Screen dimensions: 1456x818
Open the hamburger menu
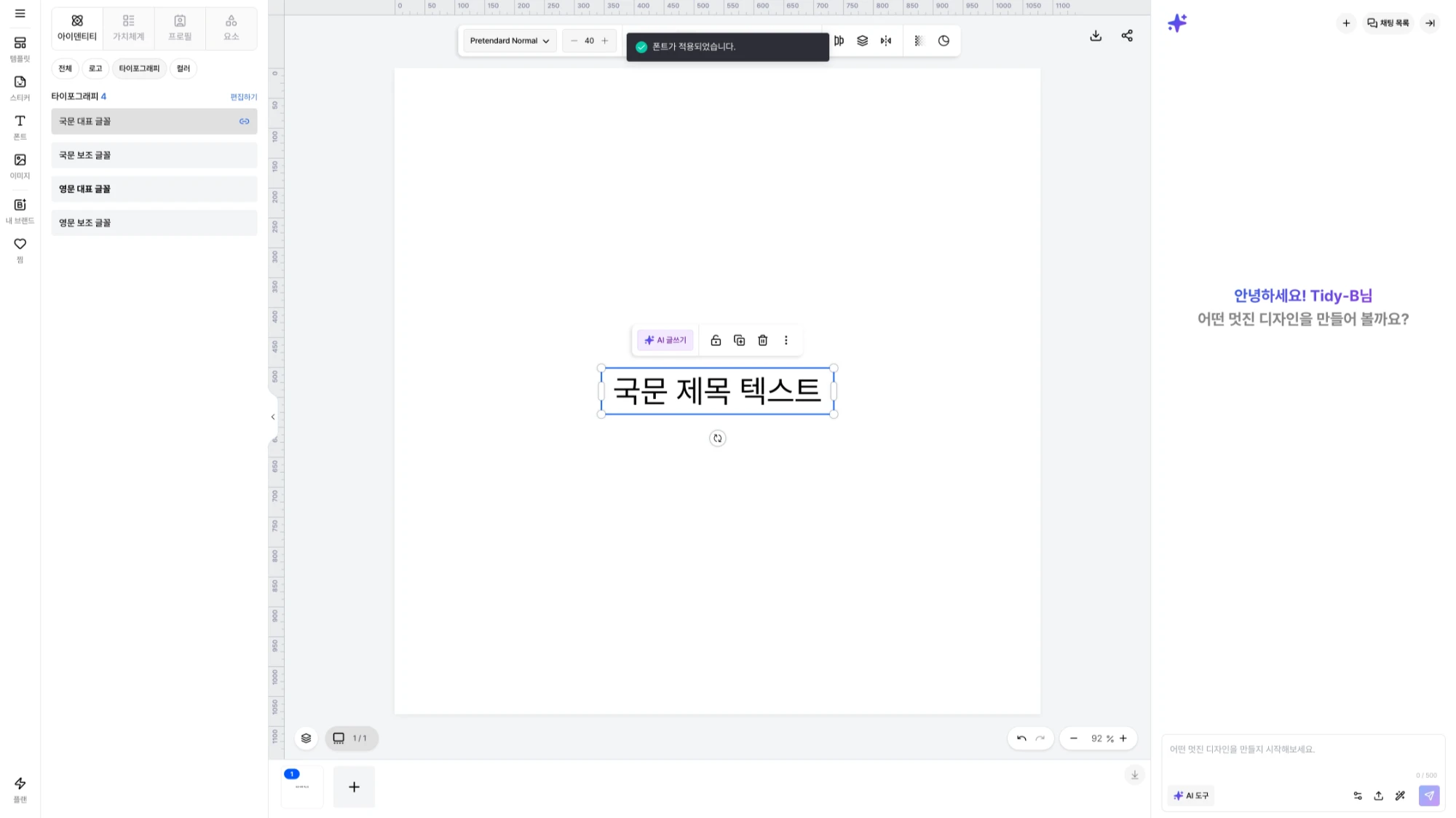(20, 13)
